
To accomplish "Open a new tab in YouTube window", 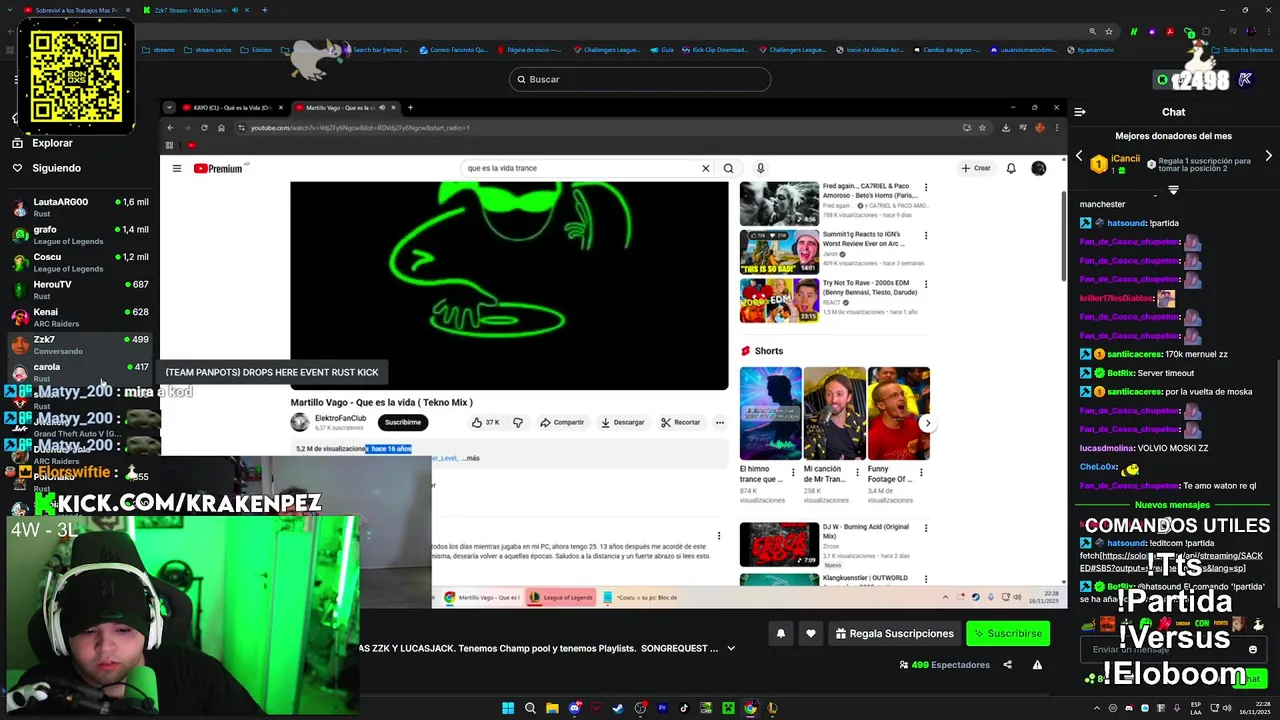I will point(410,107).
